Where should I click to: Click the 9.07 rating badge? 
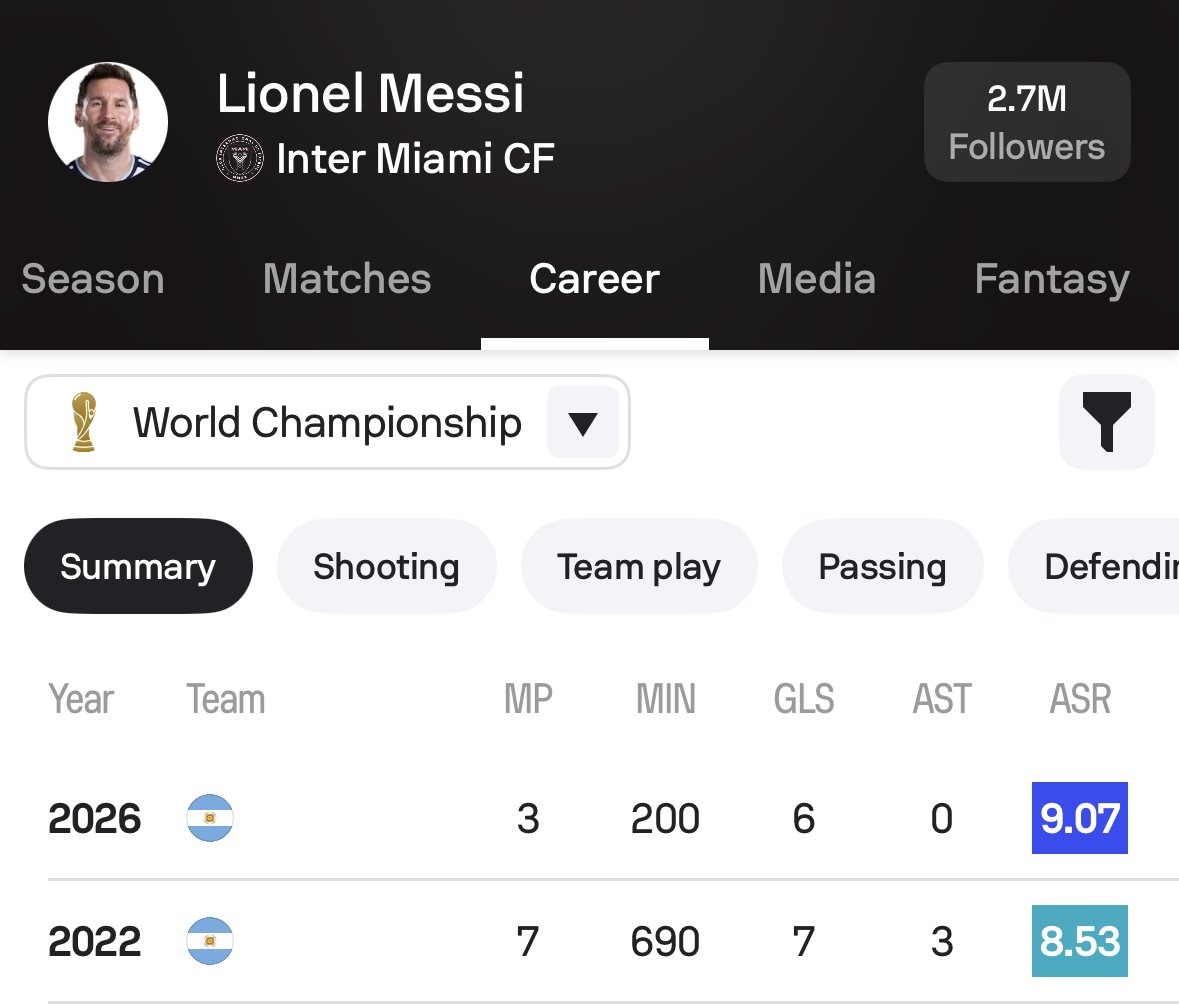pyautogui.click(x=1080, y=817)
